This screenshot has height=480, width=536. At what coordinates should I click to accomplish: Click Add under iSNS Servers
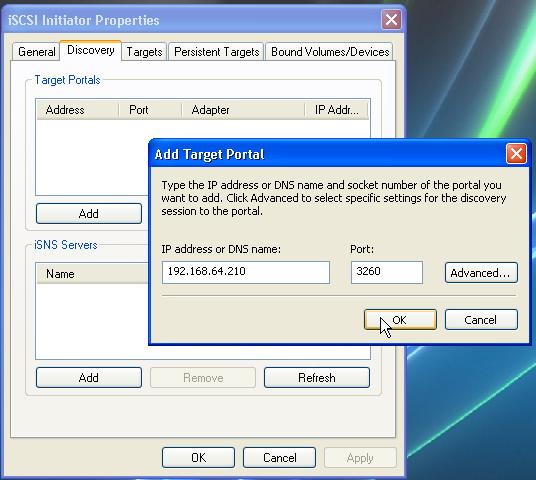point(89,377)
